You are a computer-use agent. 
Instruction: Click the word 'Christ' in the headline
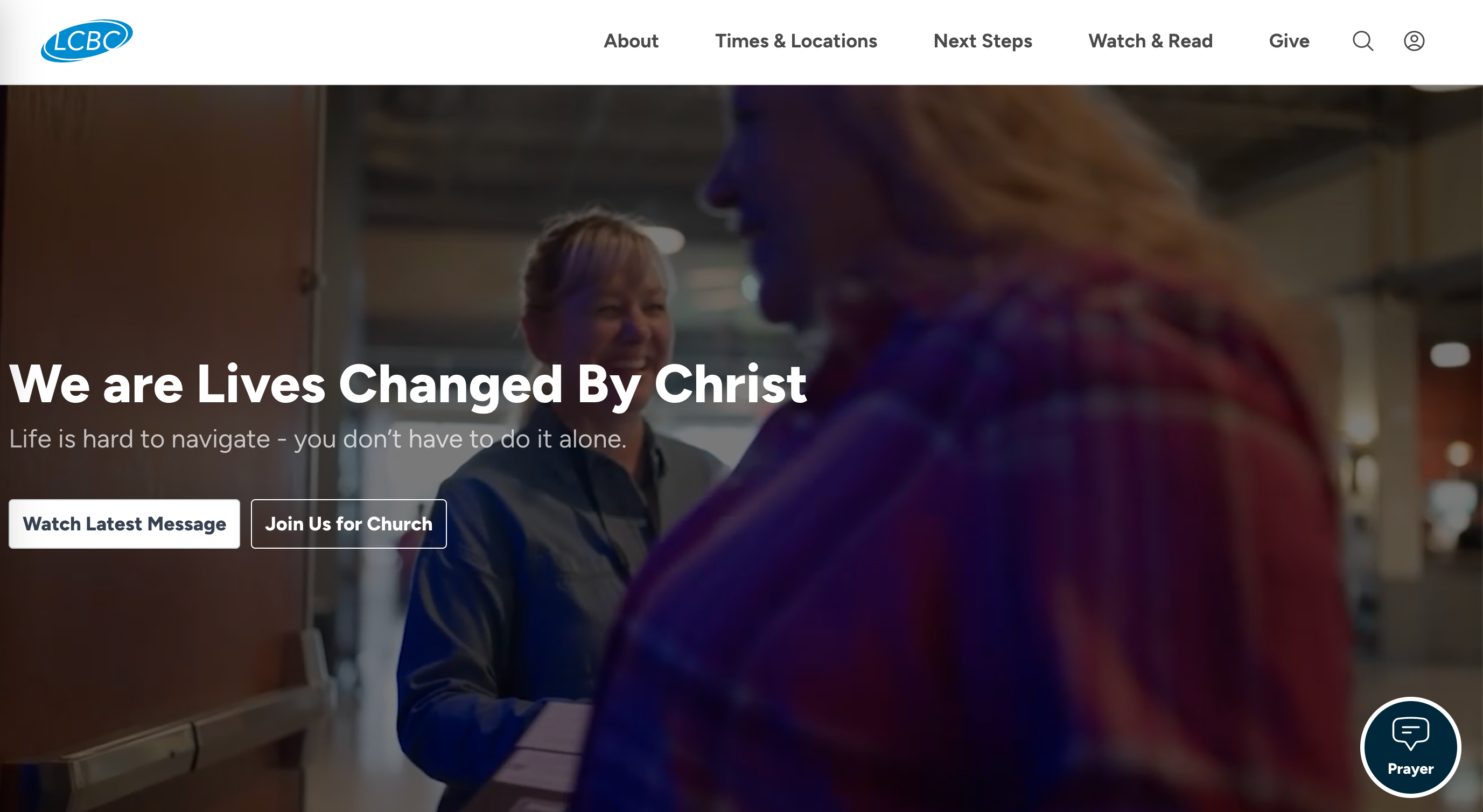pos(730,384)
